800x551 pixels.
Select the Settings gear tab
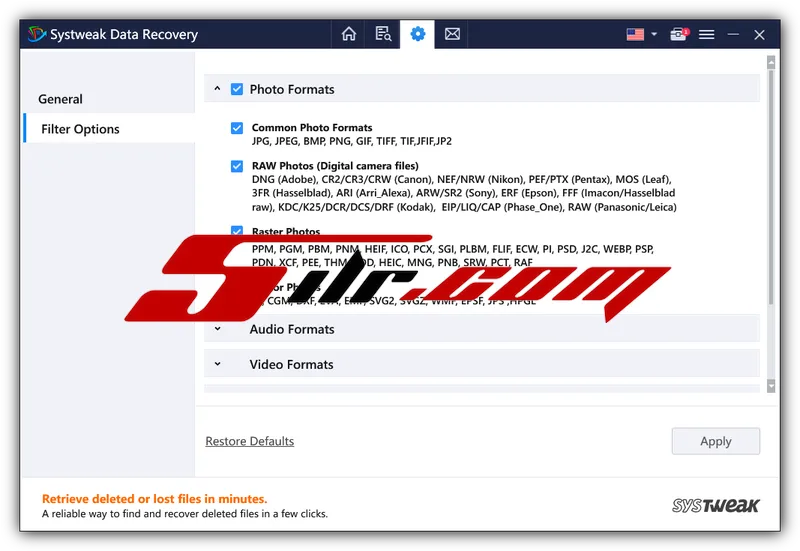click(x=417, y=34)
